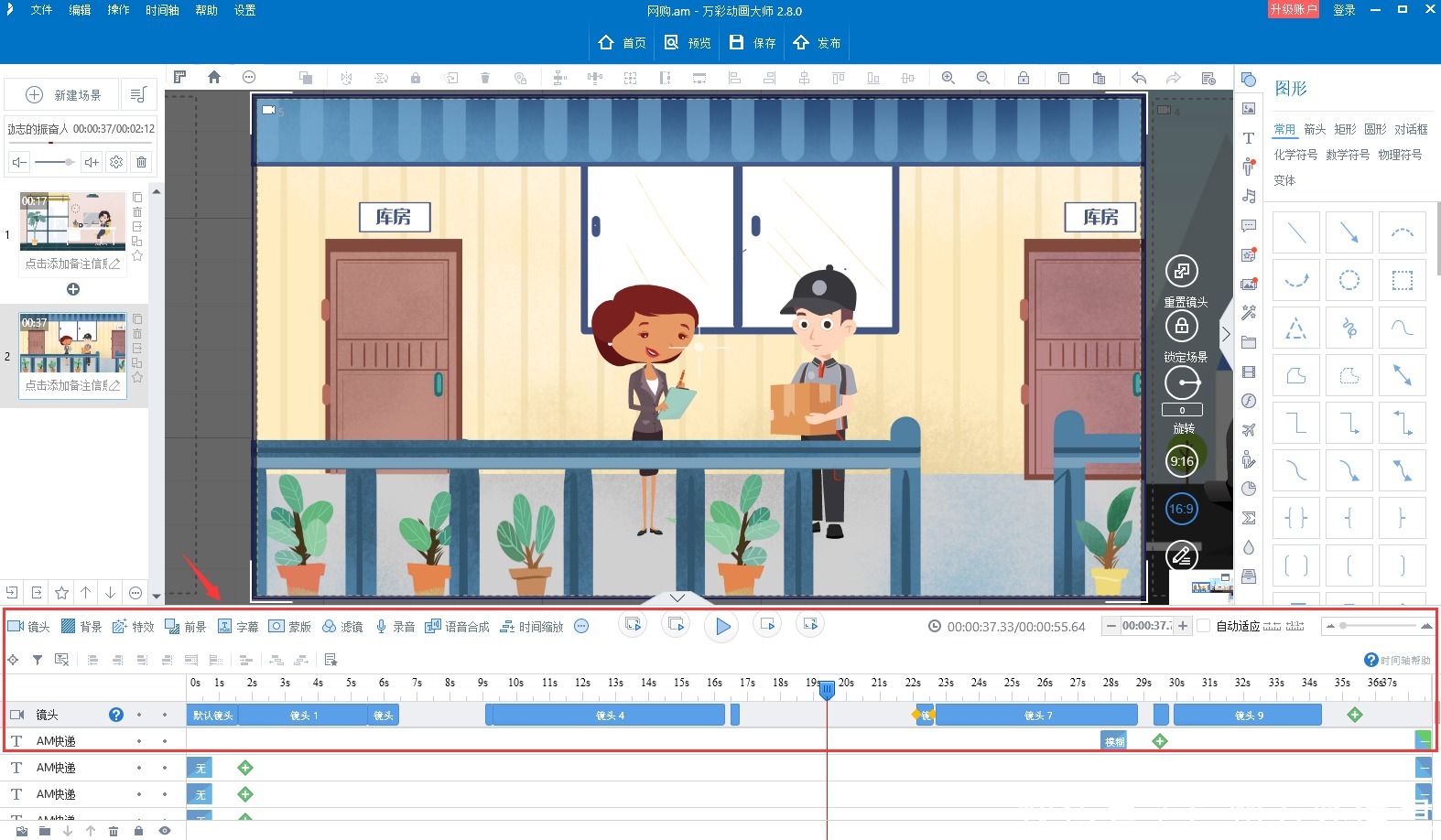Open the 操作 menu

(x=118, y=10)
